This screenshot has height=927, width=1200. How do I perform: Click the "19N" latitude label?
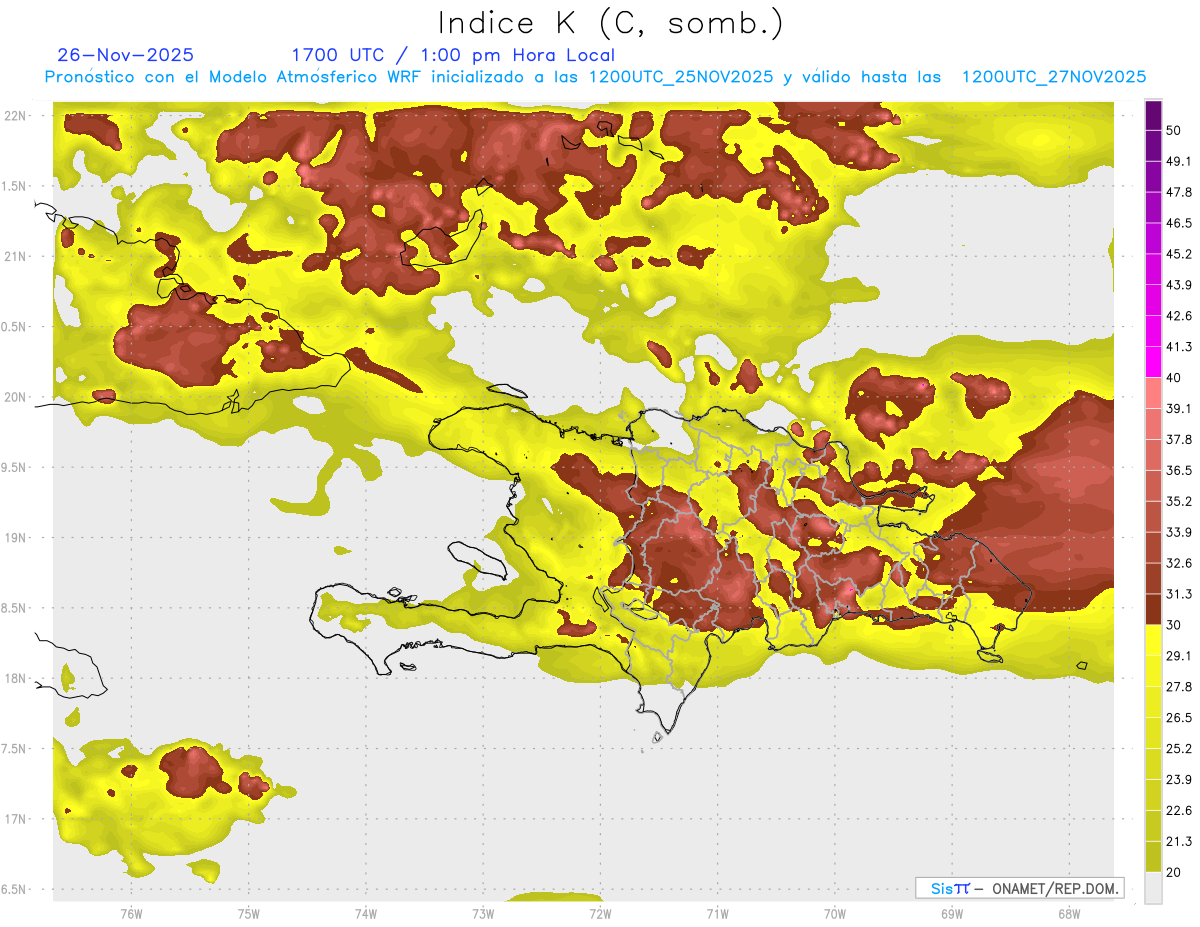pyautogui.click(x=15, y=538)
